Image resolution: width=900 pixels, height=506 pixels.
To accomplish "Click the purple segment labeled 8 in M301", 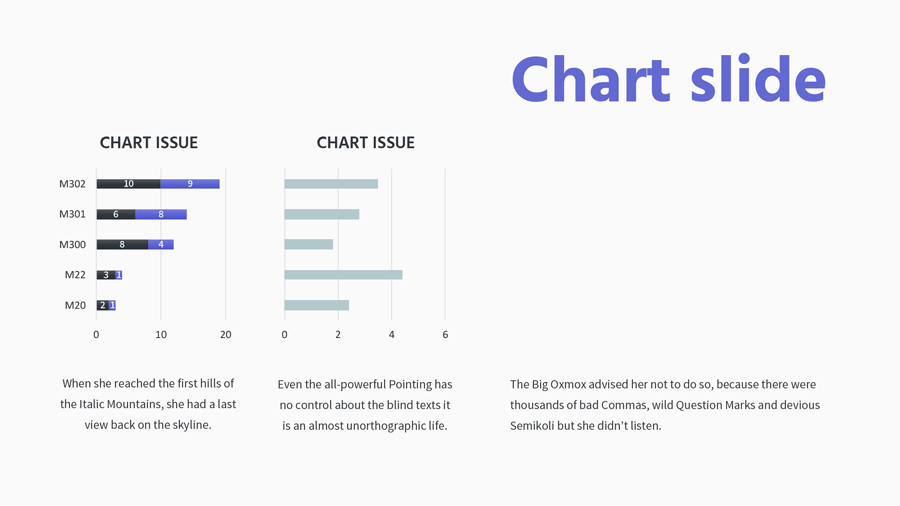I will coord(161,214).
